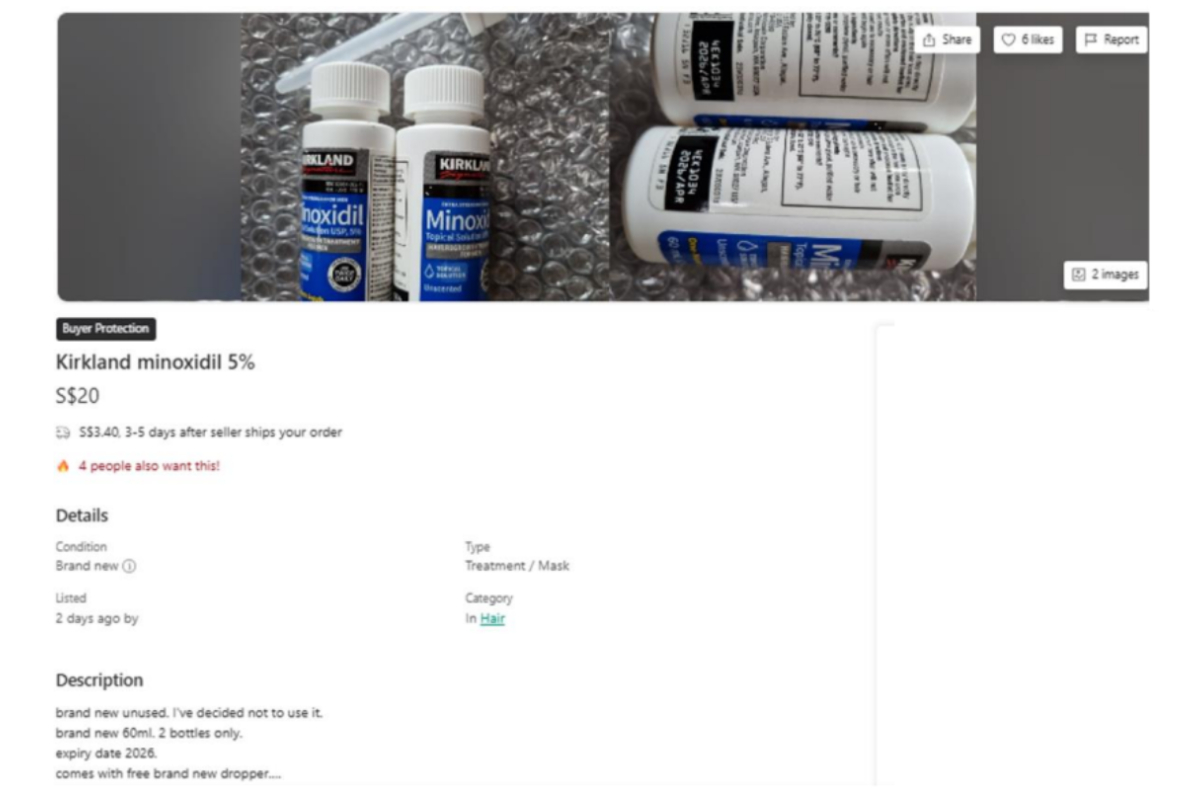Click the gallery icon beside 2 images
Viewport: 1200px width, 800px height.
(x=1078, y=275)
